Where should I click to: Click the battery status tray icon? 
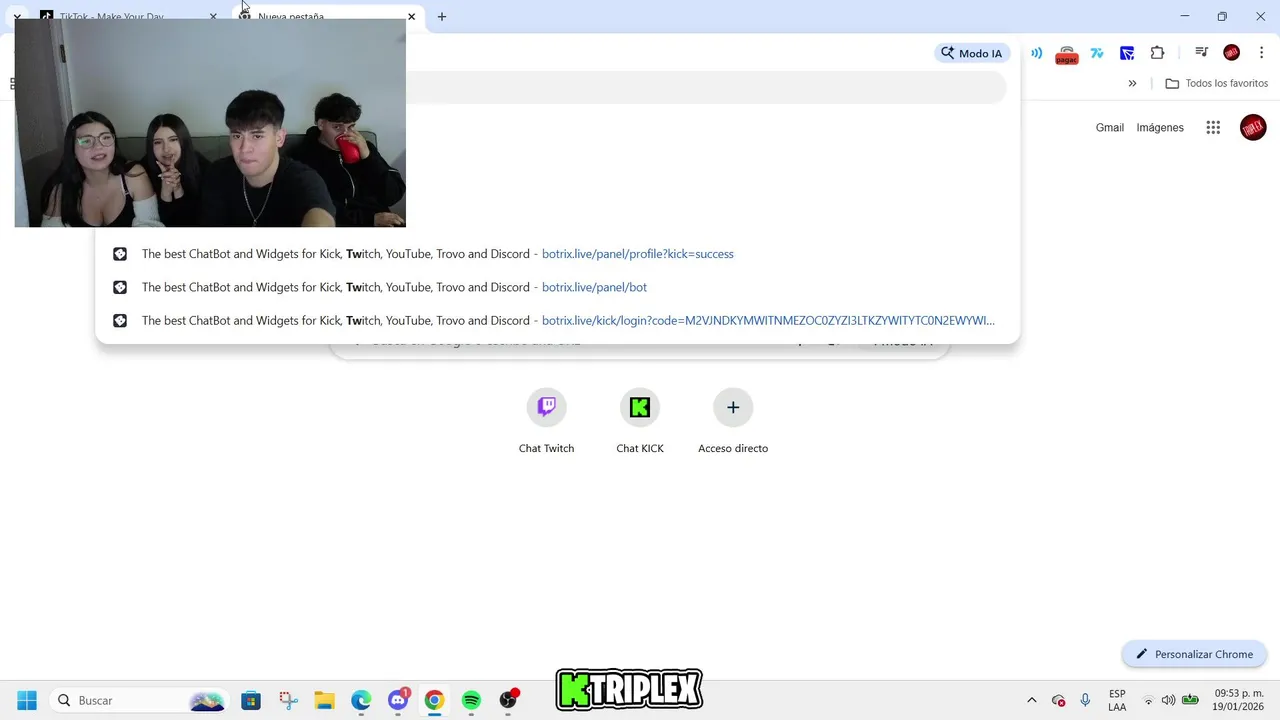tap(1190, 700)
